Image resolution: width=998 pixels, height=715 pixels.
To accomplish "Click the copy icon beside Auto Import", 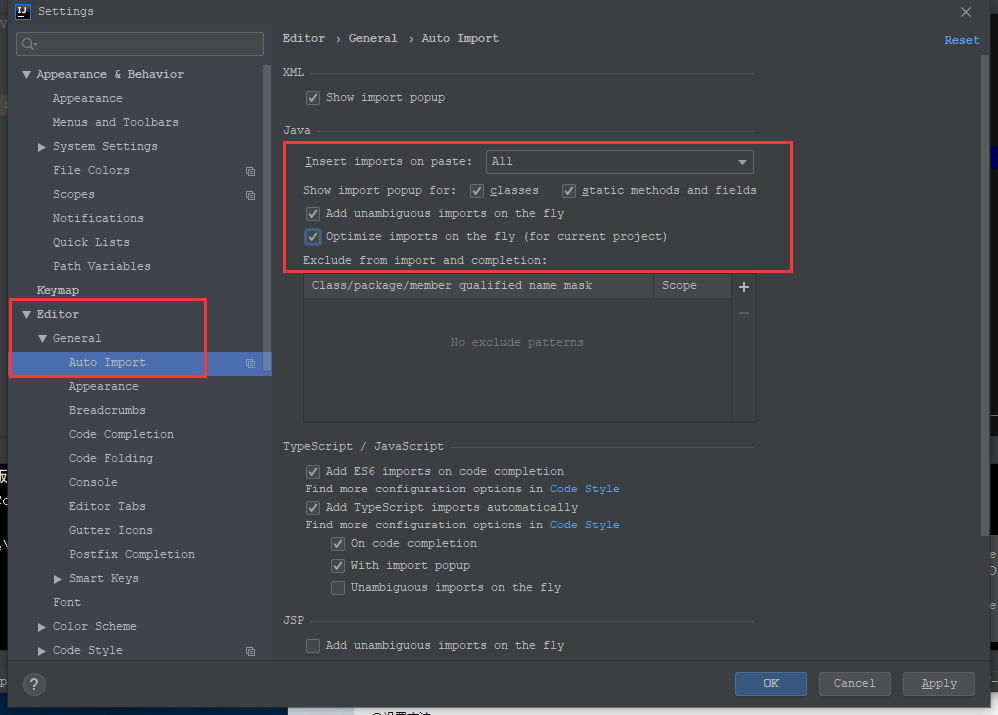I will (x=250, y=363).
